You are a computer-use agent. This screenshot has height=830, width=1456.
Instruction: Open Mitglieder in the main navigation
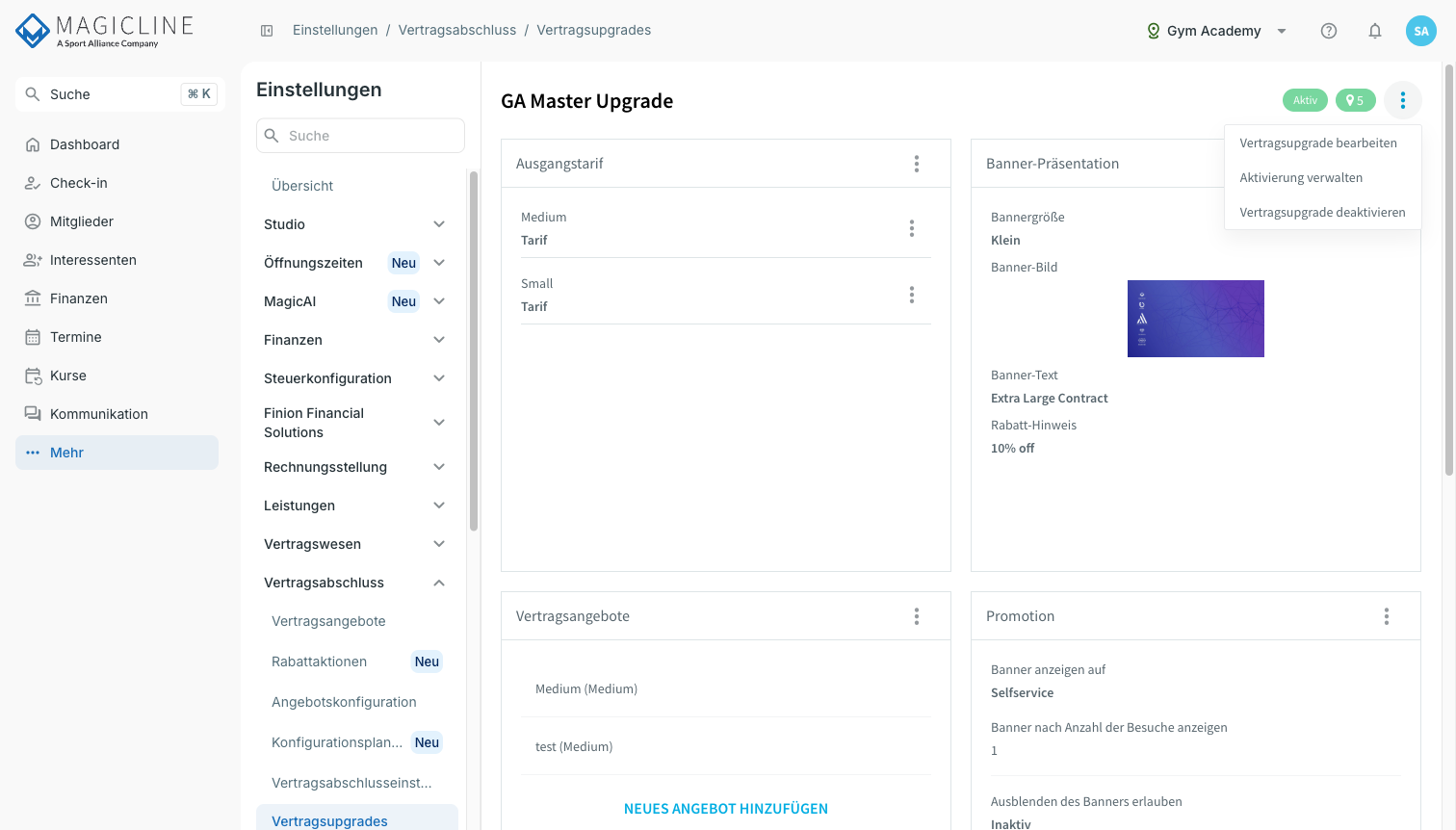click(x=117, y=221)
